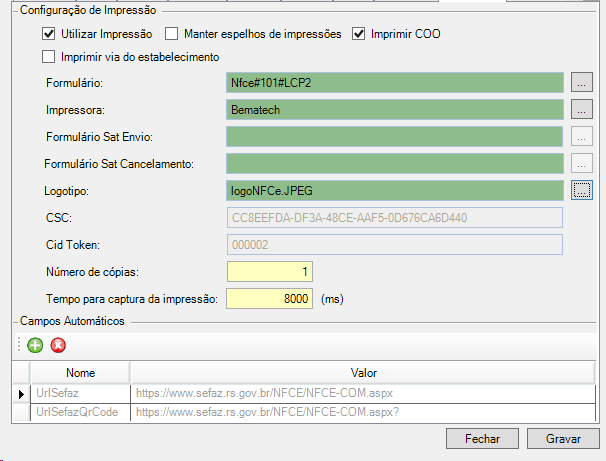Toggle the Imprimir COO checkbox
The height and width of the screenshot is (461, 606).
point(359,34)
